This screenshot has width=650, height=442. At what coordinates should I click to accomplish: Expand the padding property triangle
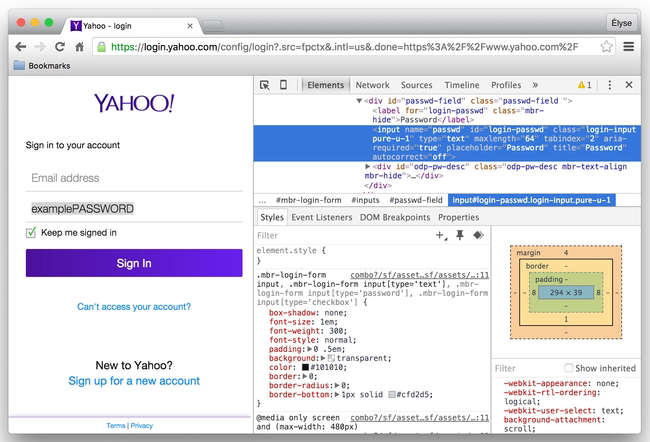[x=309, y=349]
